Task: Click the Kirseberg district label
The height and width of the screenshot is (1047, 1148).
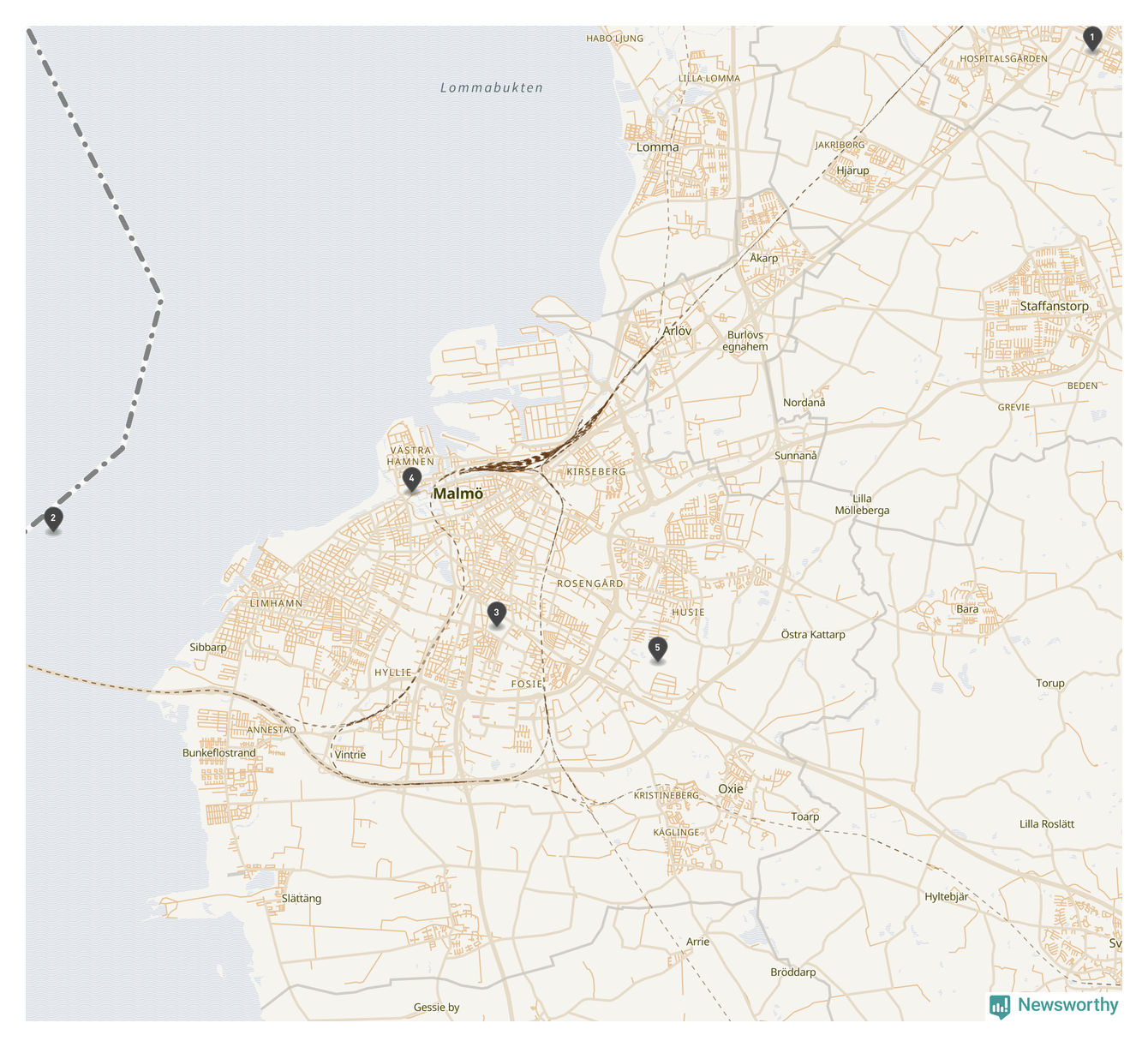Action: click(596, 472)
